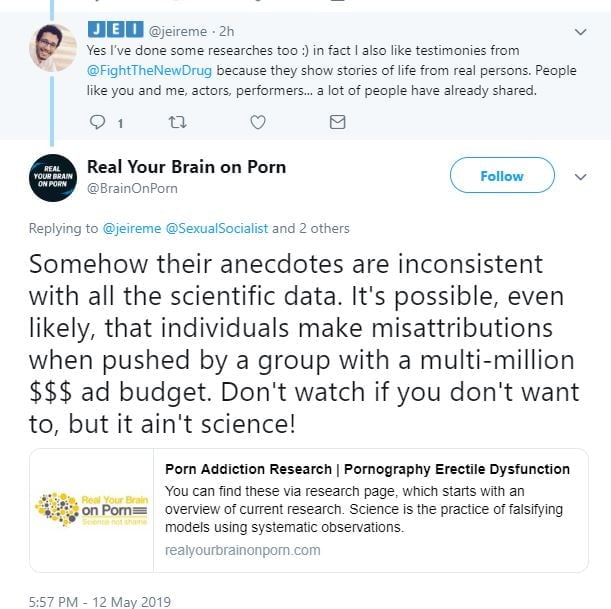Screen dimensions: 611x609
Task: Visit the realyourbrainonporn.com domain link
Action: (x=242, y=550)
